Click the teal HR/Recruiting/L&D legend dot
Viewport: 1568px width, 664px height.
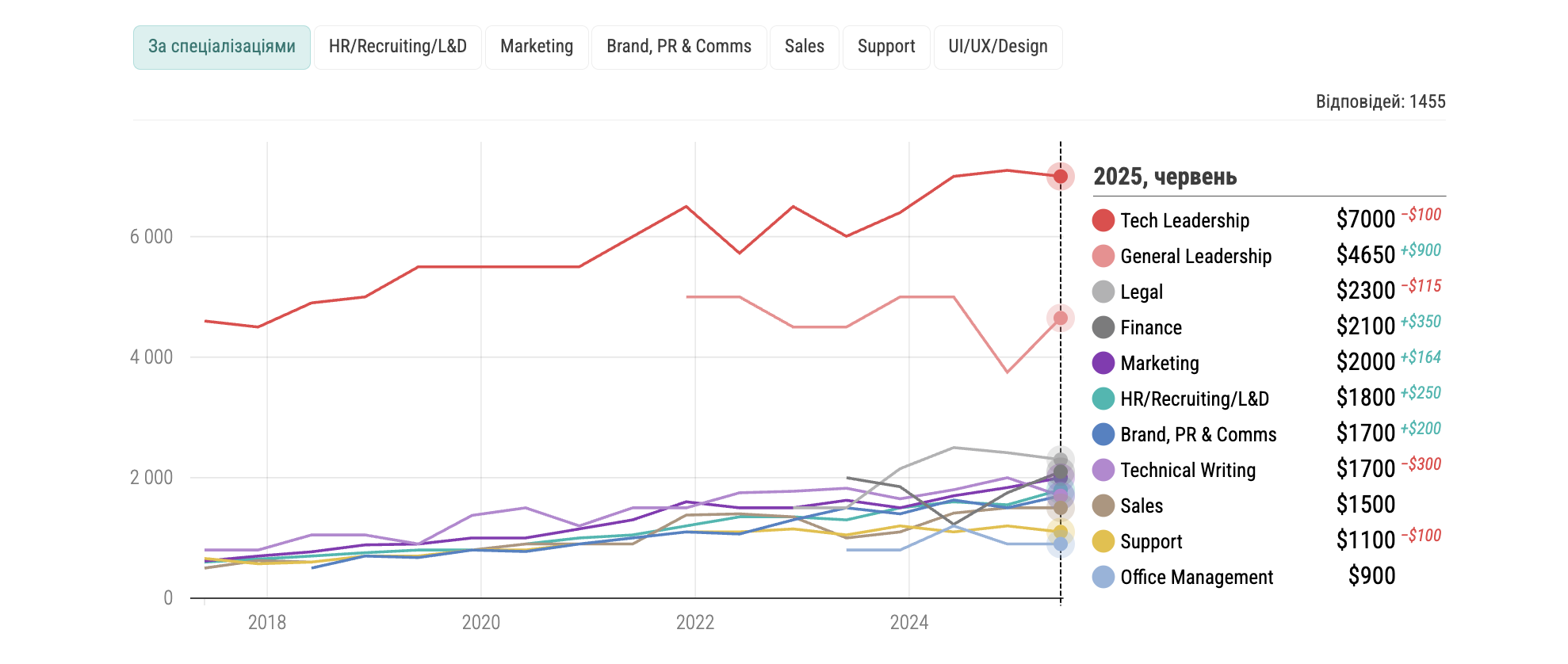click(1103, 399)
